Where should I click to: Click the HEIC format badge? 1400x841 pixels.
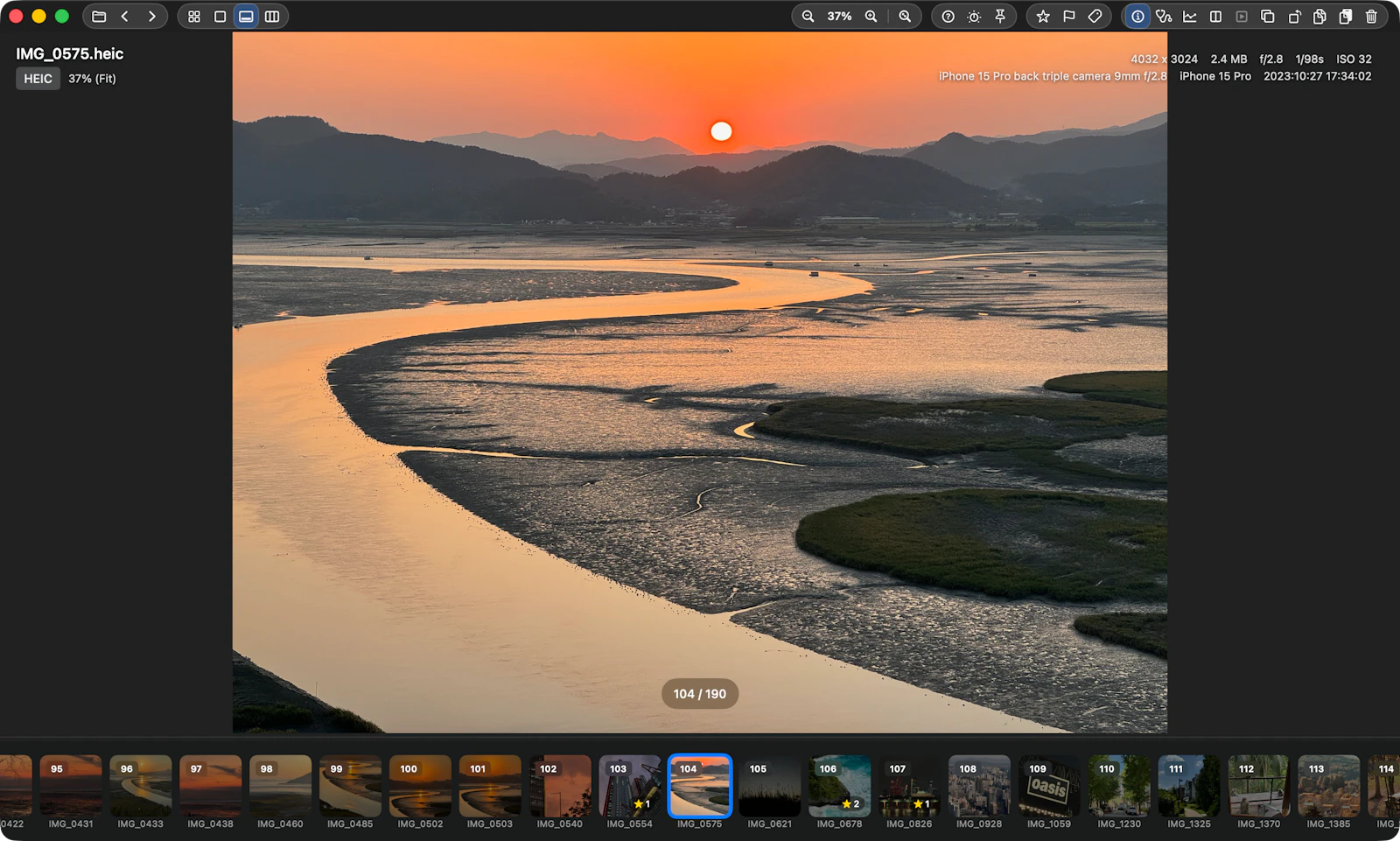(38, 79)
